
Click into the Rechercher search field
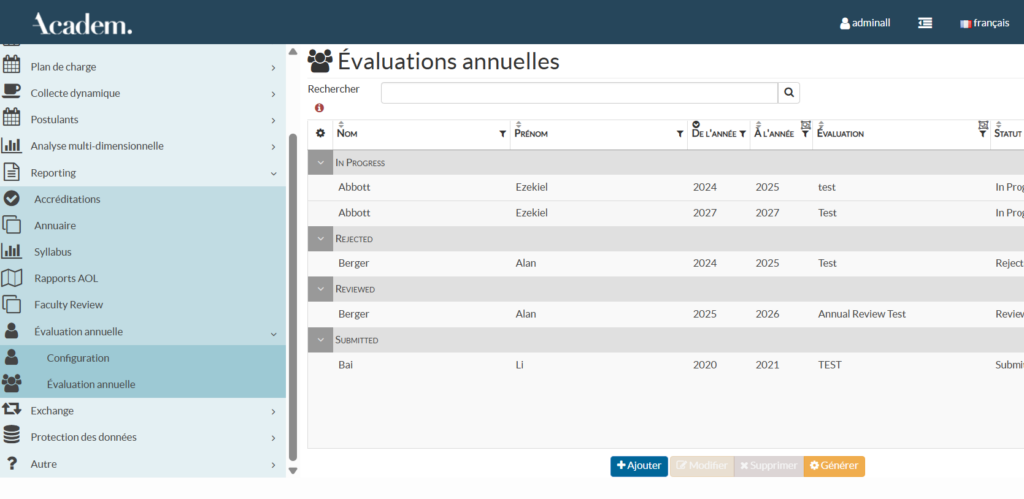click(x=579, y=93)
